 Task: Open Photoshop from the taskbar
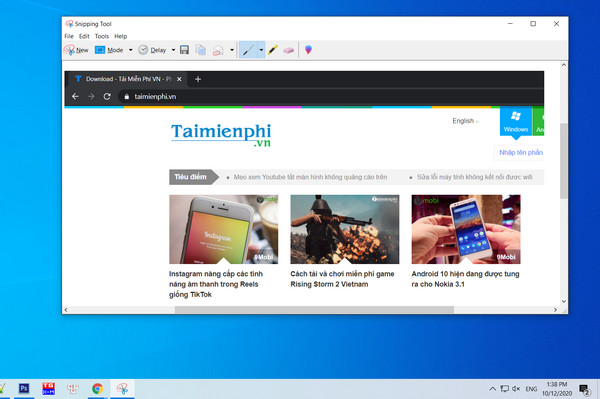[24, 389]
